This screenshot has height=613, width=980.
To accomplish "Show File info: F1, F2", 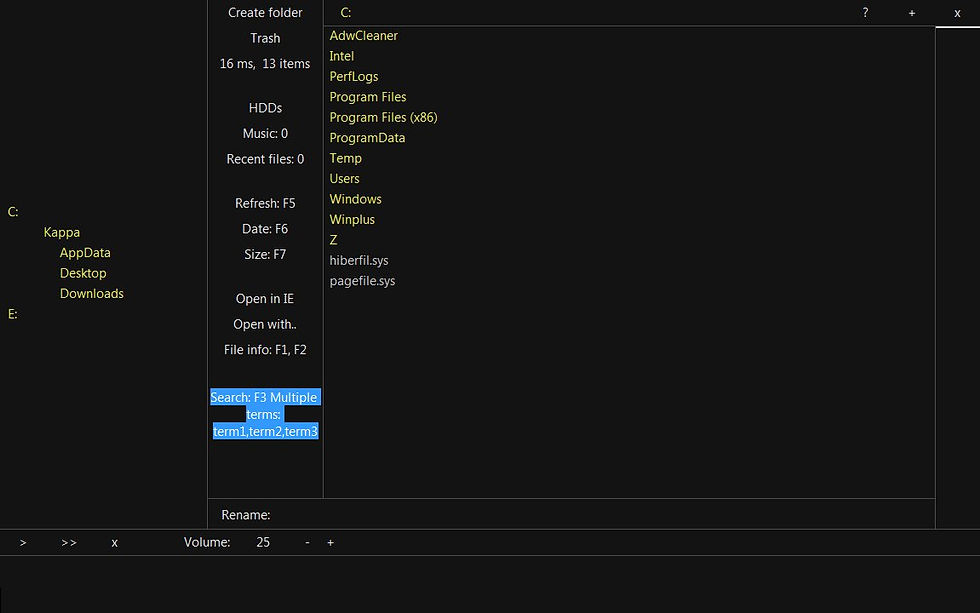I will (265, 351).
